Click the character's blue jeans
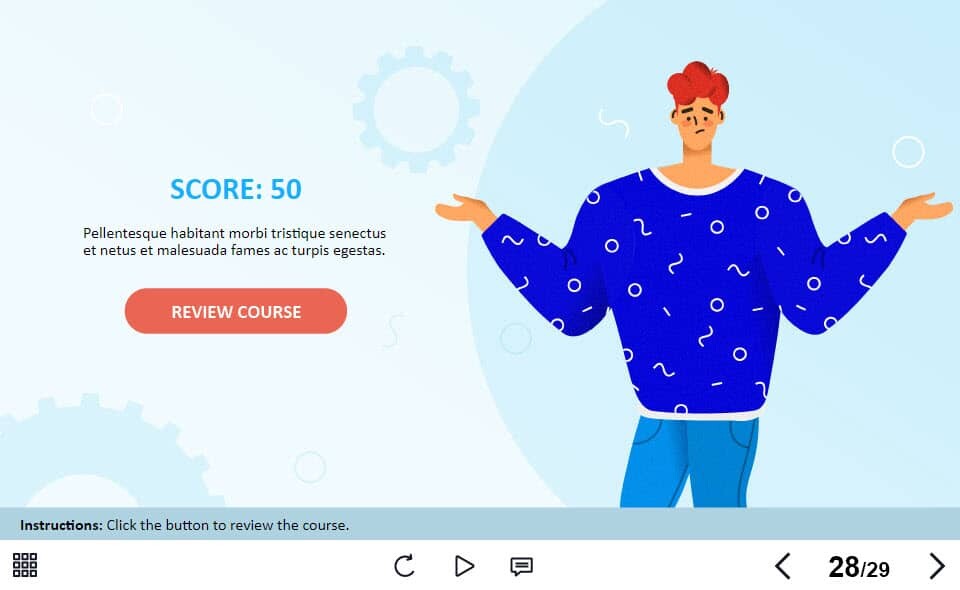The image size is (960, 590). [x=689, y=461]
